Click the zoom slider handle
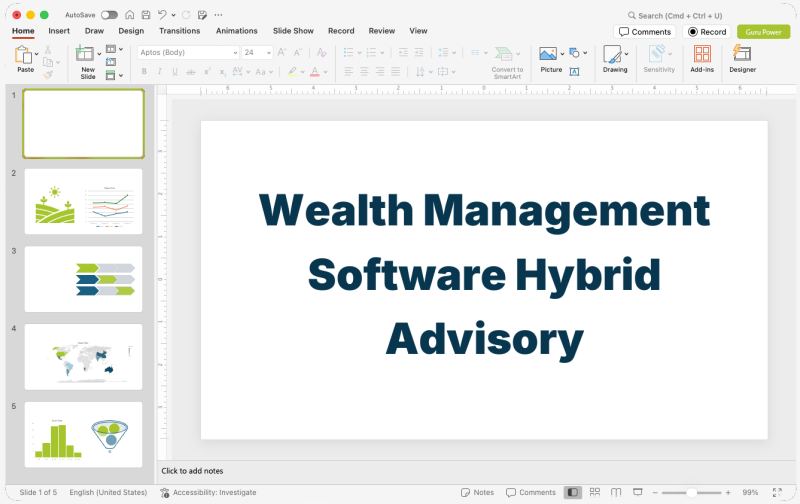The width and height of the screenshot is (800, 504). tap(691, 492)
